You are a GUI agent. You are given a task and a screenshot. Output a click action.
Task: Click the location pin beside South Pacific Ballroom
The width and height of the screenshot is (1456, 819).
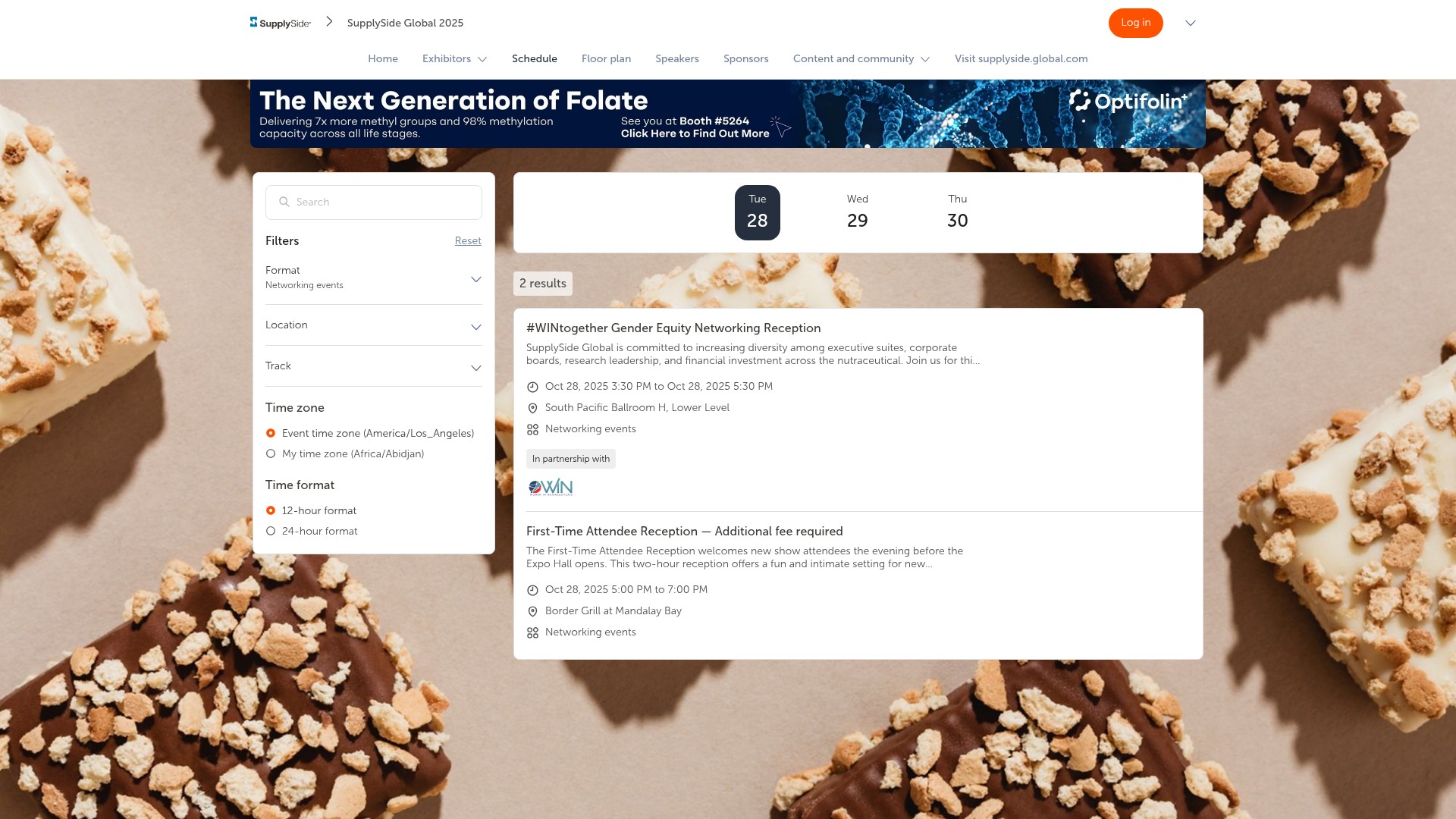[532, 408]
